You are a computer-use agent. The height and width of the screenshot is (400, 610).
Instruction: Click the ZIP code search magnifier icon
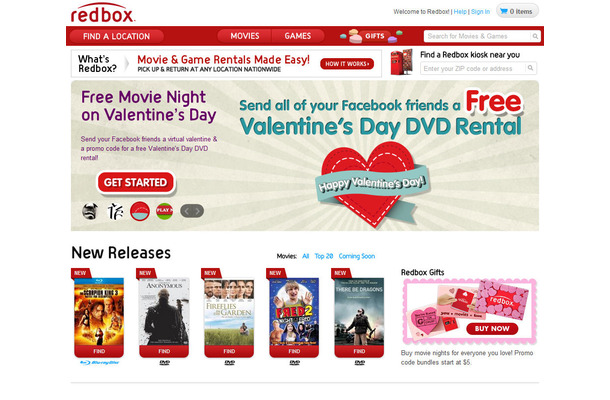pyautogui.click(x=530, y=68)
